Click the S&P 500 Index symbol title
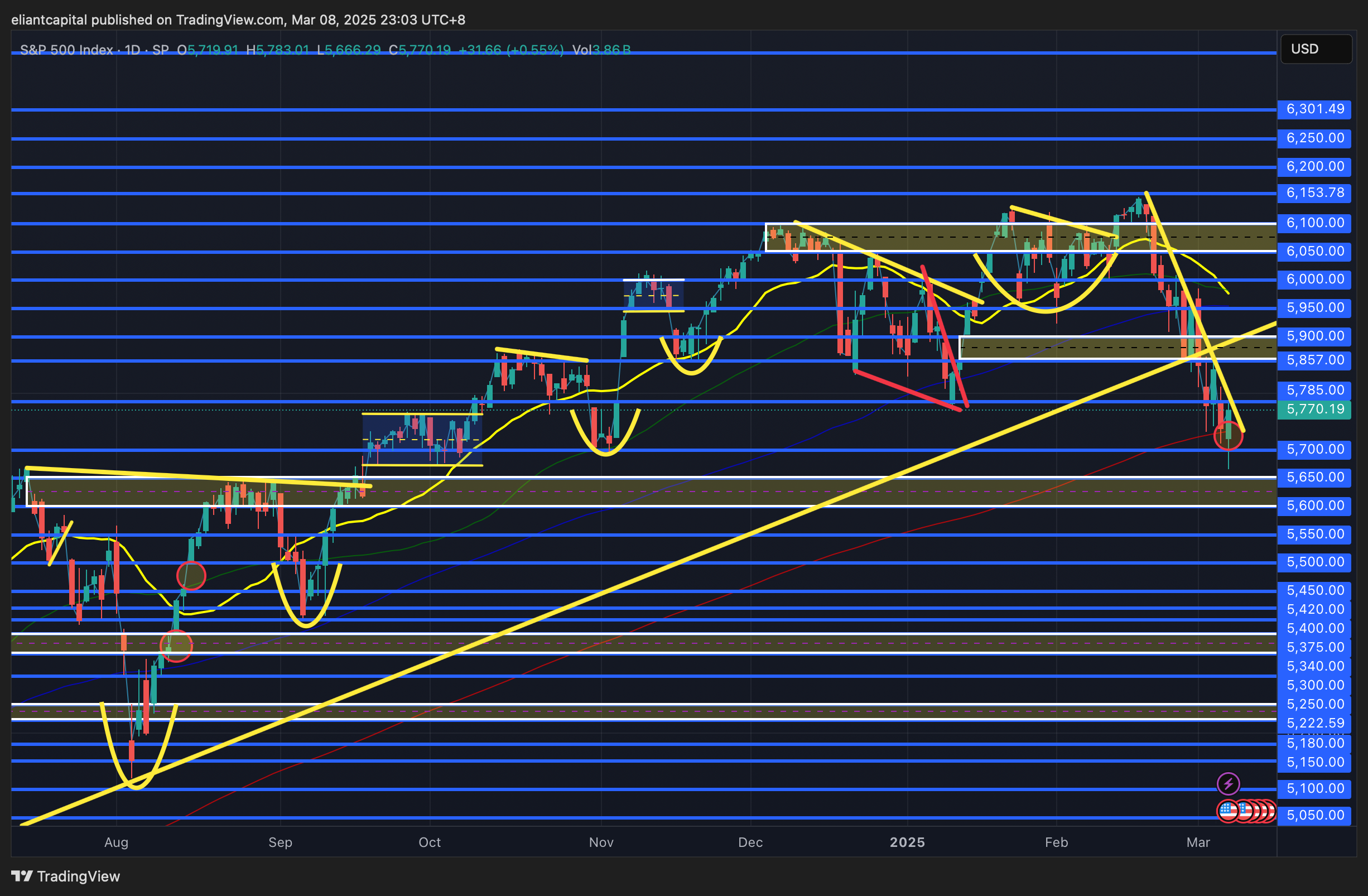 (x=66, y=50)
